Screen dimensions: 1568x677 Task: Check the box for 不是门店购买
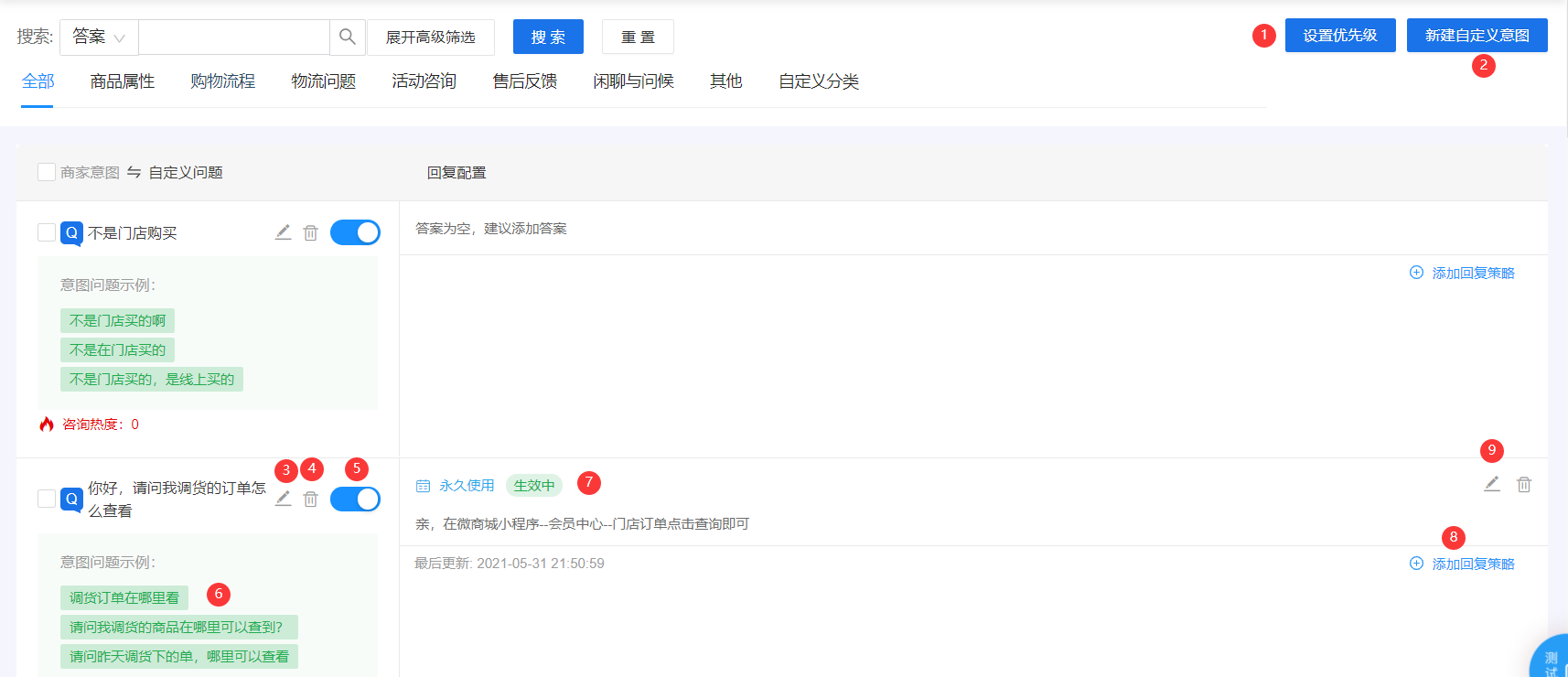(x=47, y=232)
